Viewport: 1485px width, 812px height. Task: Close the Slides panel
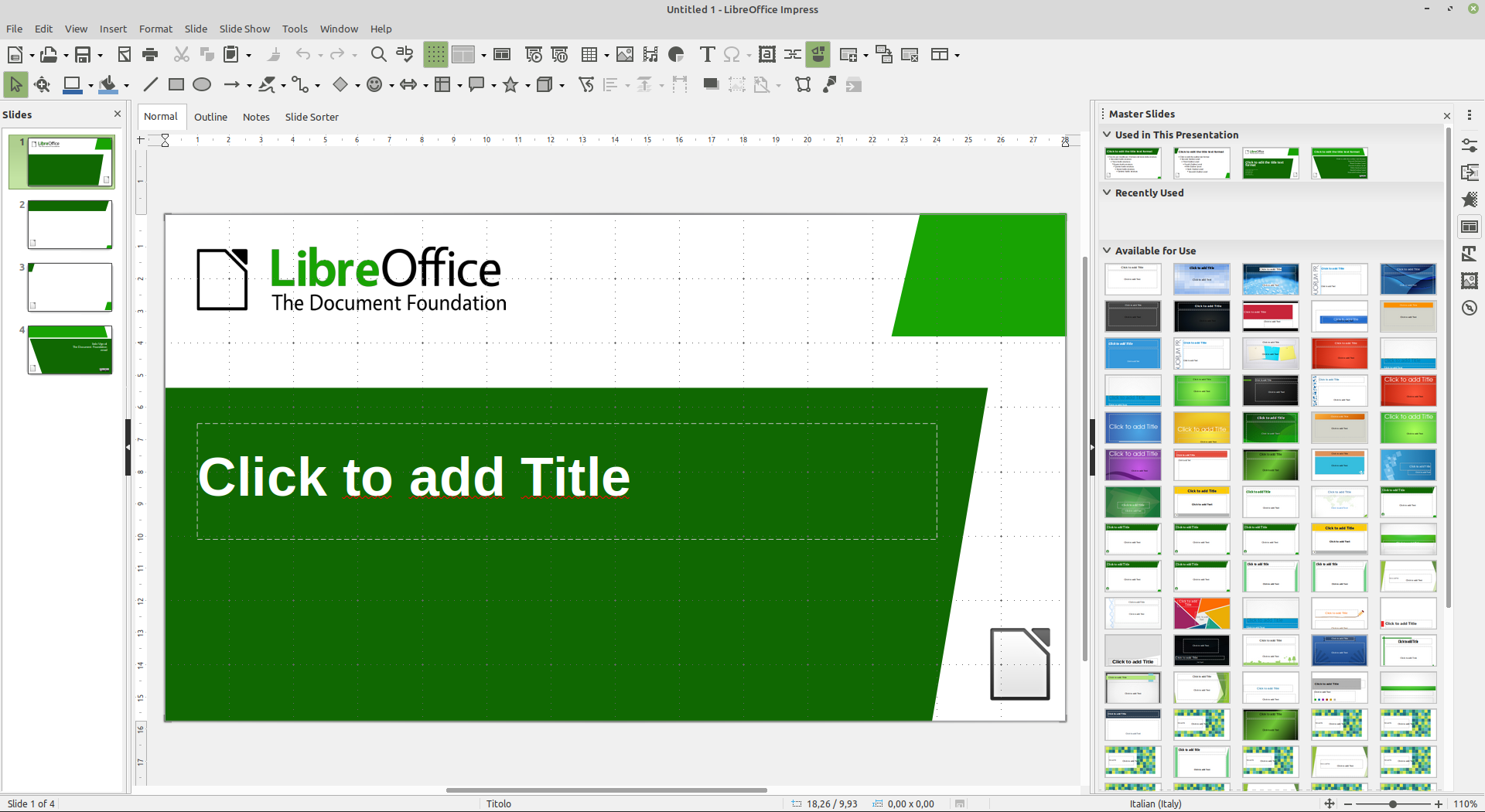pos(118,114)
